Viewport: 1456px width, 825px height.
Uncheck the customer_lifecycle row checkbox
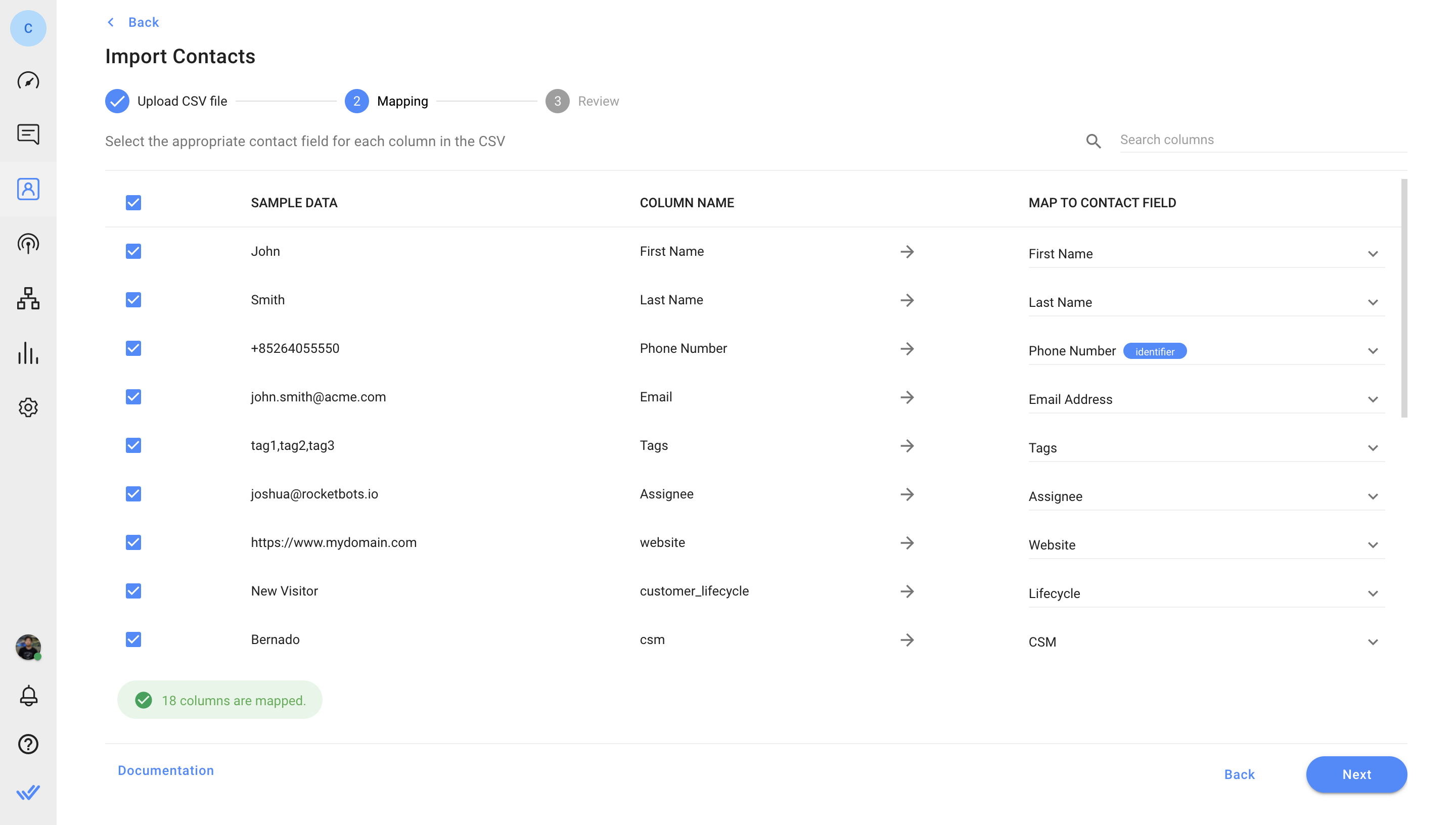click(133, 591)
